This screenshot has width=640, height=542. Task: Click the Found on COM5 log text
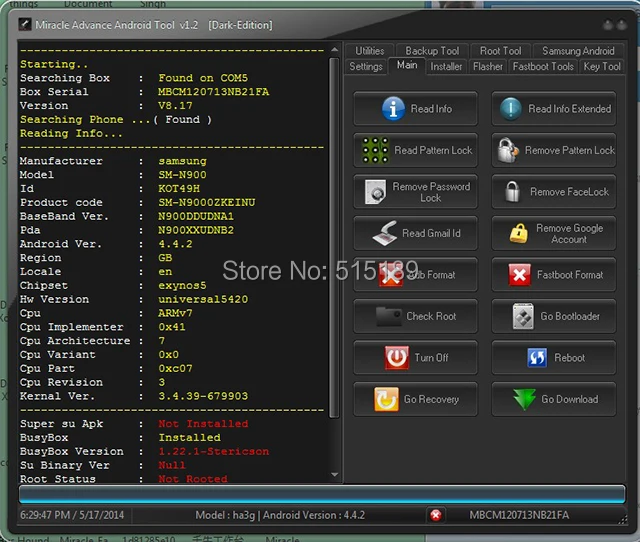tap(203, 78)
